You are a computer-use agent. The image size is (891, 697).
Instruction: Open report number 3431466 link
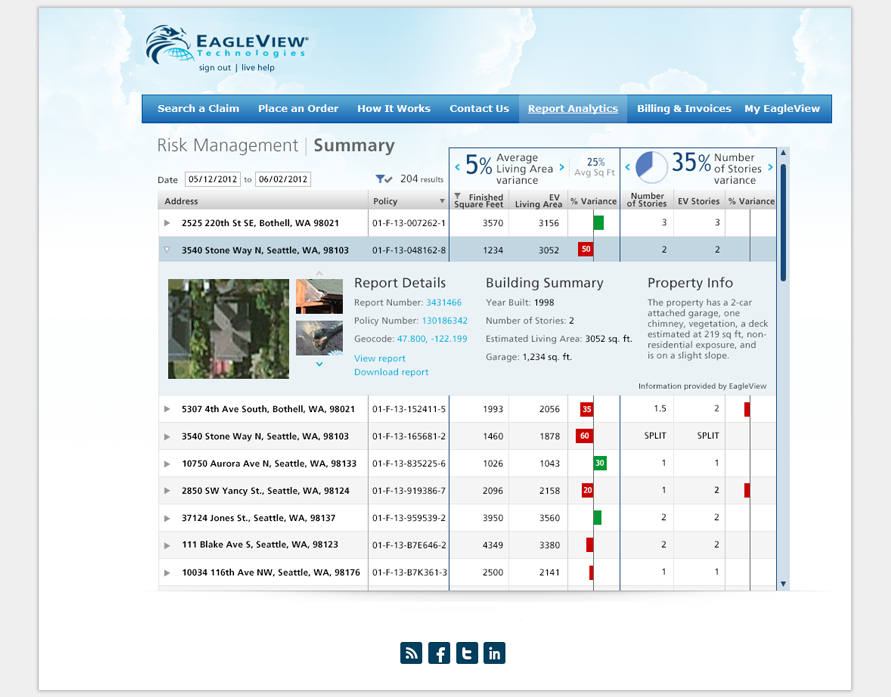point(444,303)
